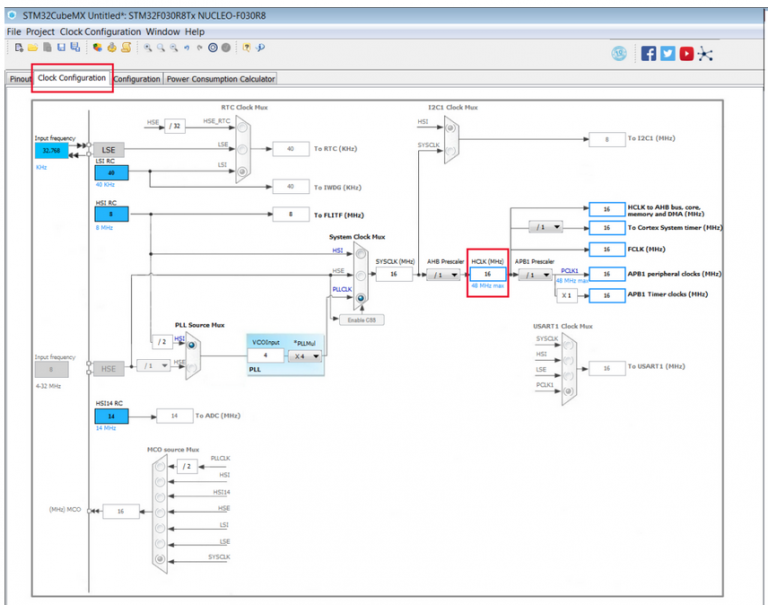The image size is (768, 605).
Task: Open the Help menu
Action: pos(194,31)
